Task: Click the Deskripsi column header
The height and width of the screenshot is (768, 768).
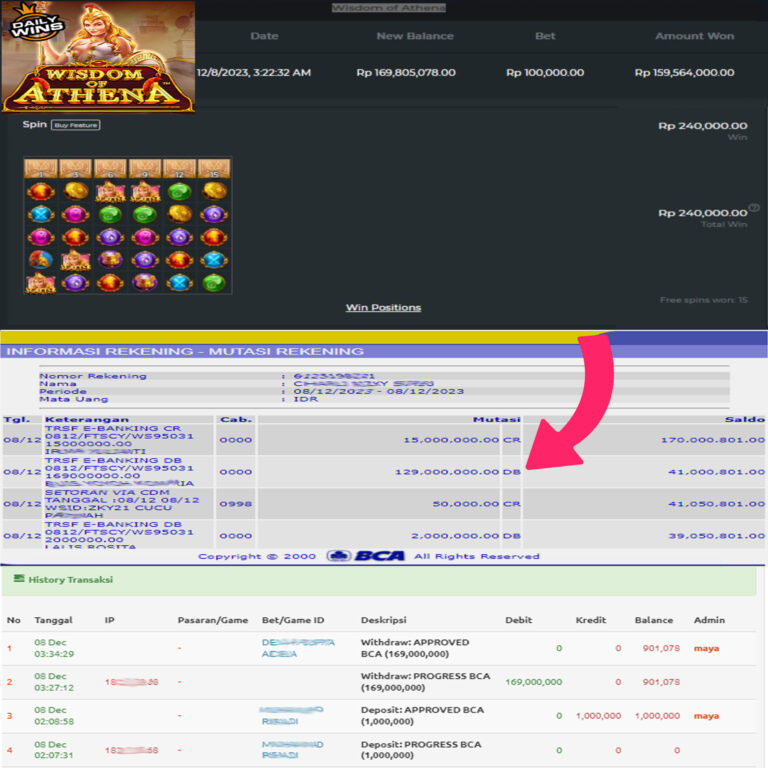Action: [383, 620]
